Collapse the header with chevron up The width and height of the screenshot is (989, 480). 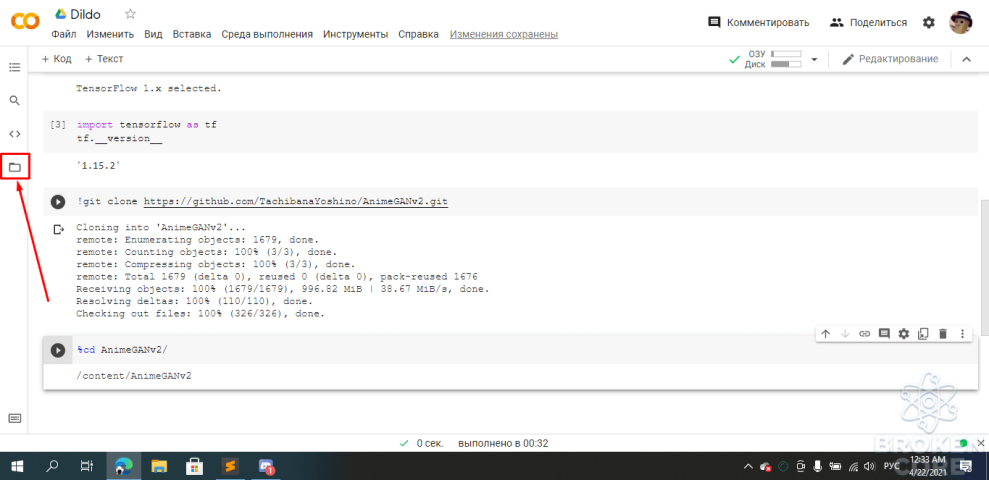point(966,59)
